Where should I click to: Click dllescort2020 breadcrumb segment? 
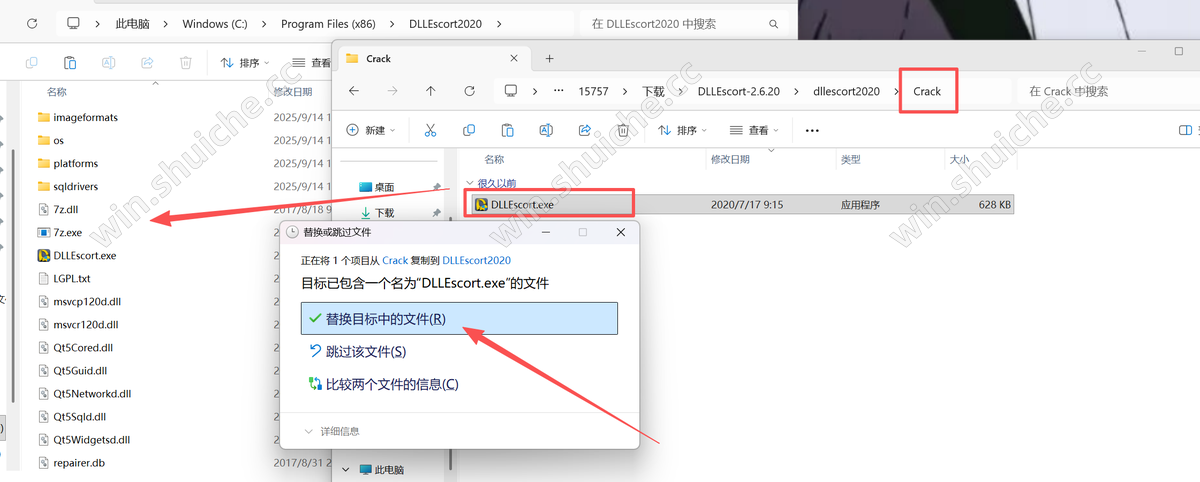click(846, 91)
